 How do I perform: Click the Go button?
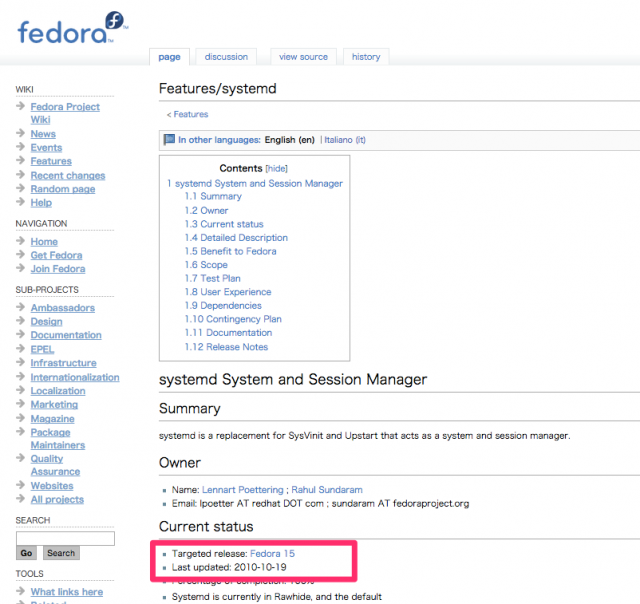(x=27, y=553)
